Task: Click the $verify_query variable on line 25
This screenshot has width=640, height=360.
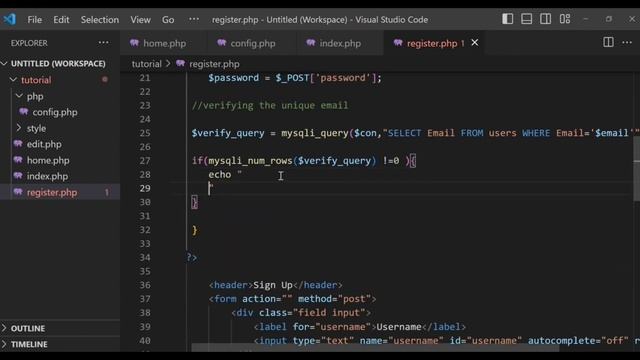Action: tap(228, 133)
